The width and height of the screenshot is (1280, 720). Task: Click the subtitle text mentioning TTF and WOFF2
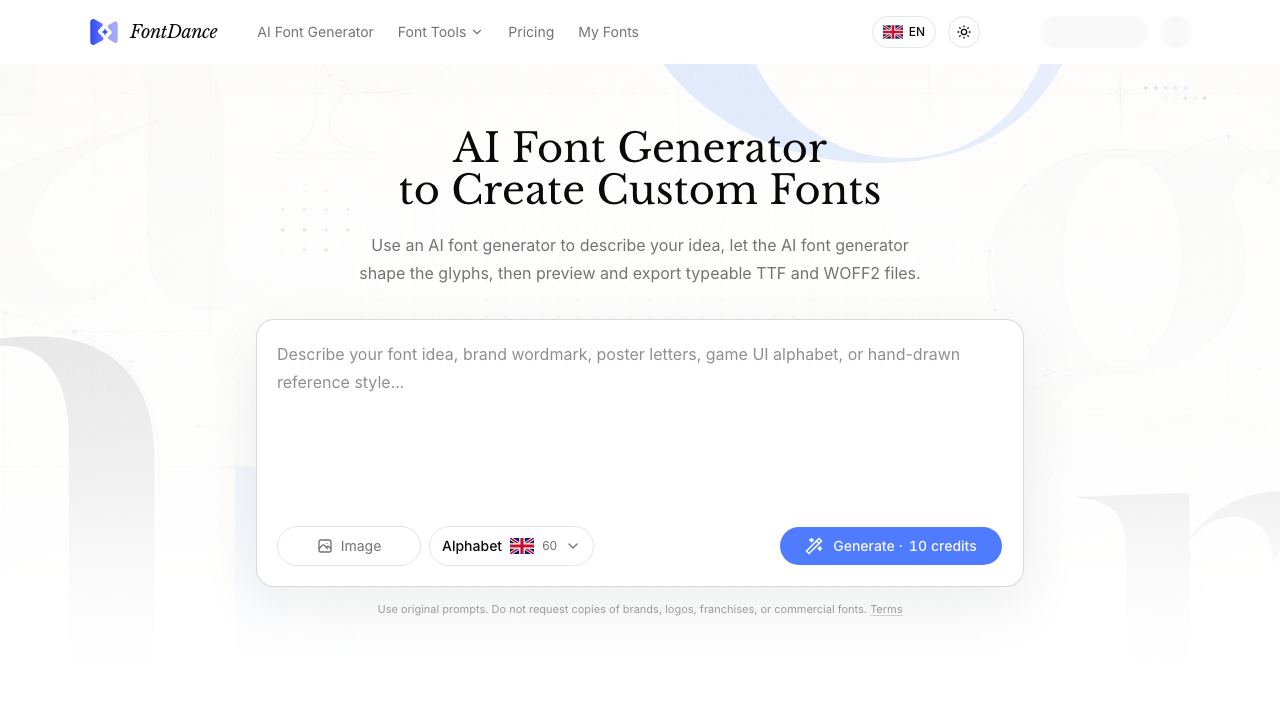[640, 259]
